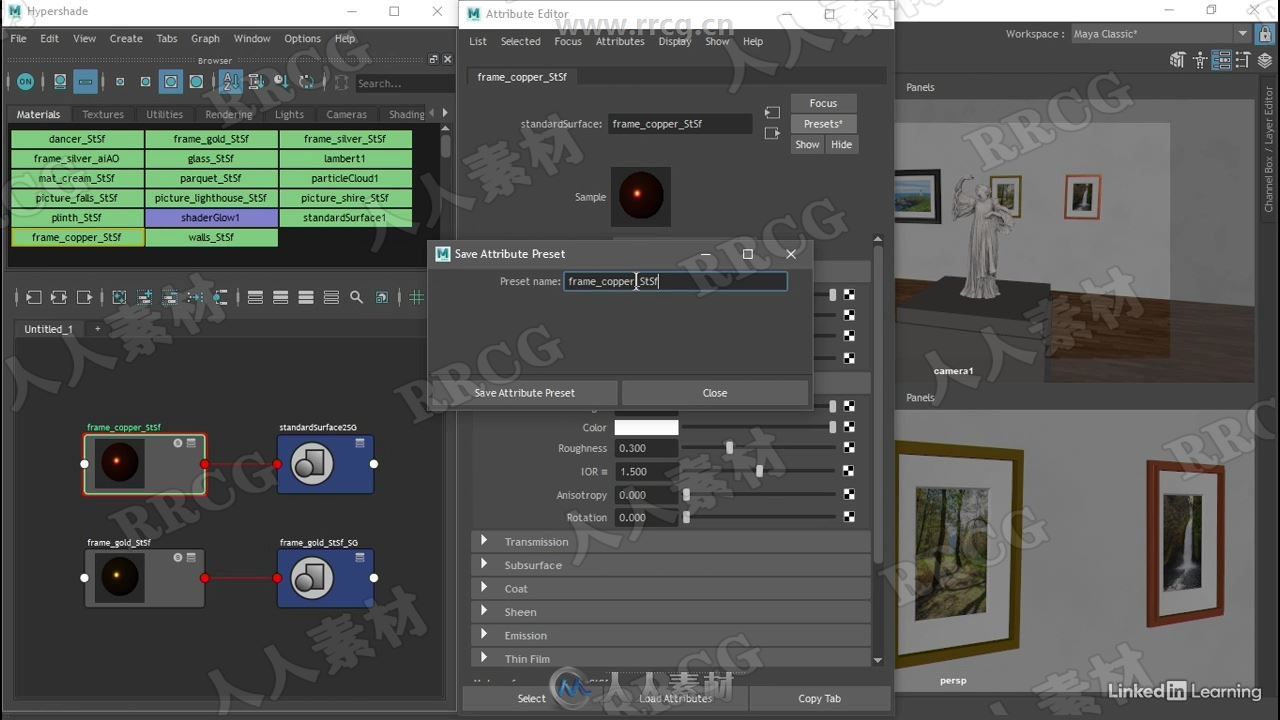
Task: Click the add selected nodes to graph icon
Action: click(144, 297)
